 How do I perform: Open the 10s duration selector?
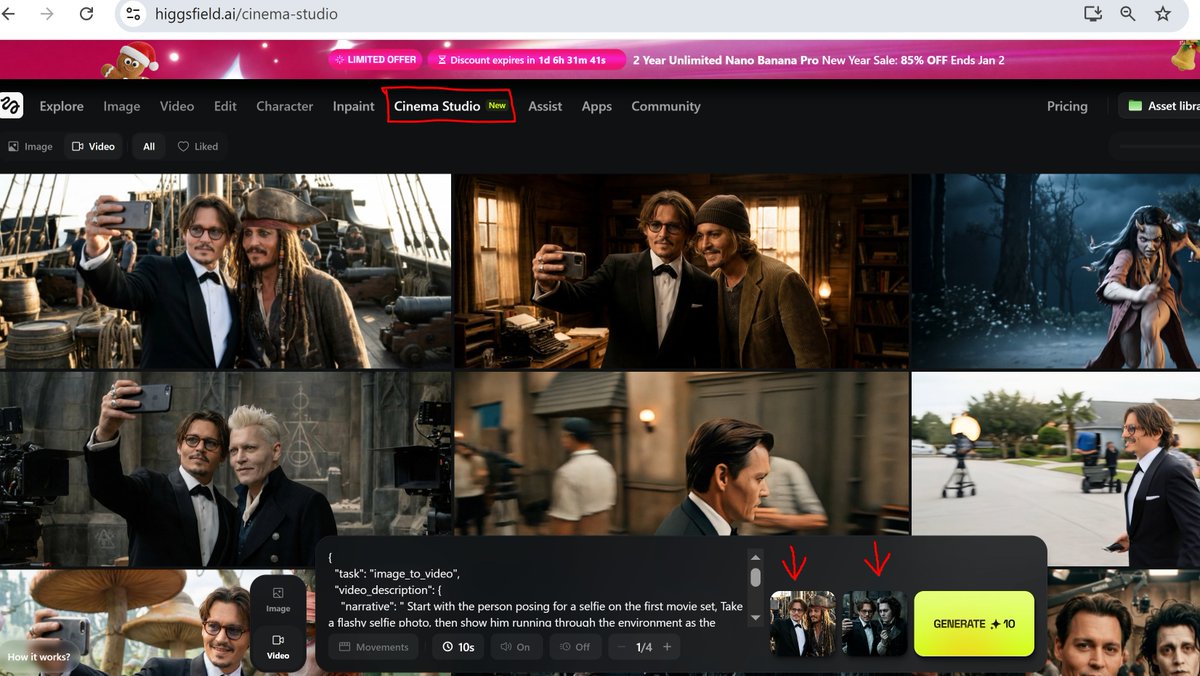tap(457, 647)
